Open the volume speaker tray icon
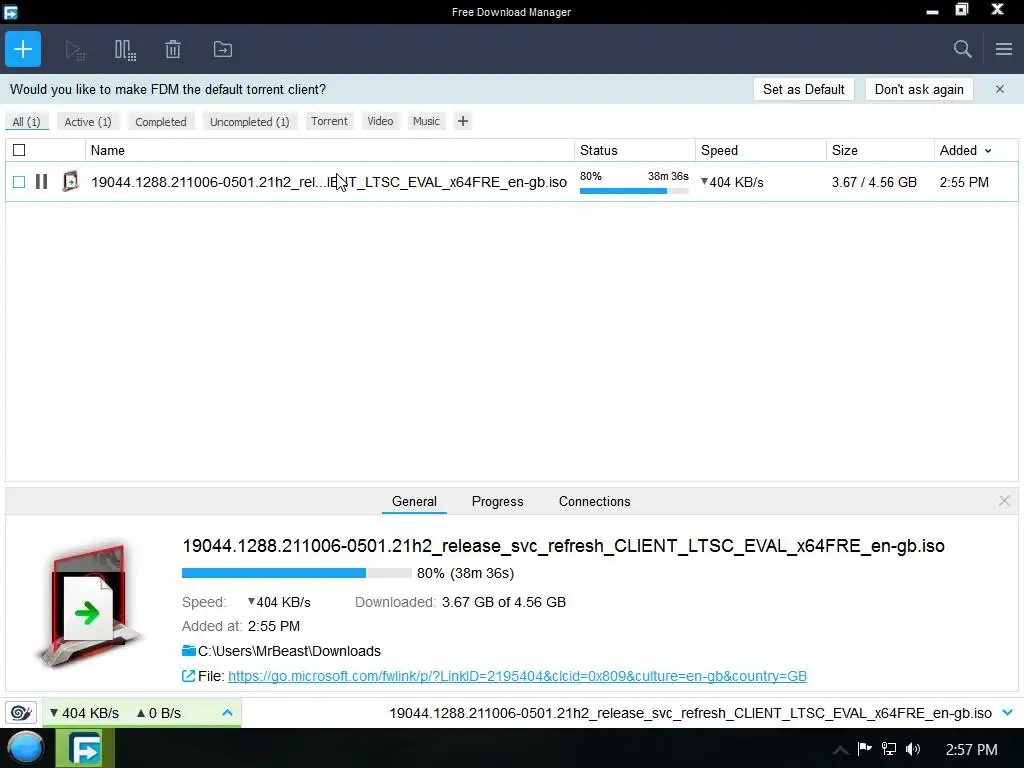Image resolution: width=1024 pixels, height=768 pixels. tap(913, 748)
